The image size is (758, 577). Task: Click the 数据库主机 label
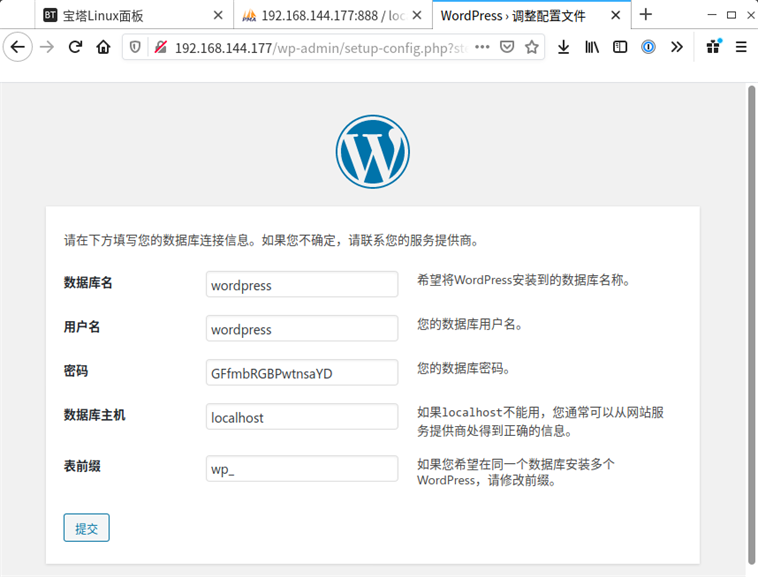click(94, 415)
